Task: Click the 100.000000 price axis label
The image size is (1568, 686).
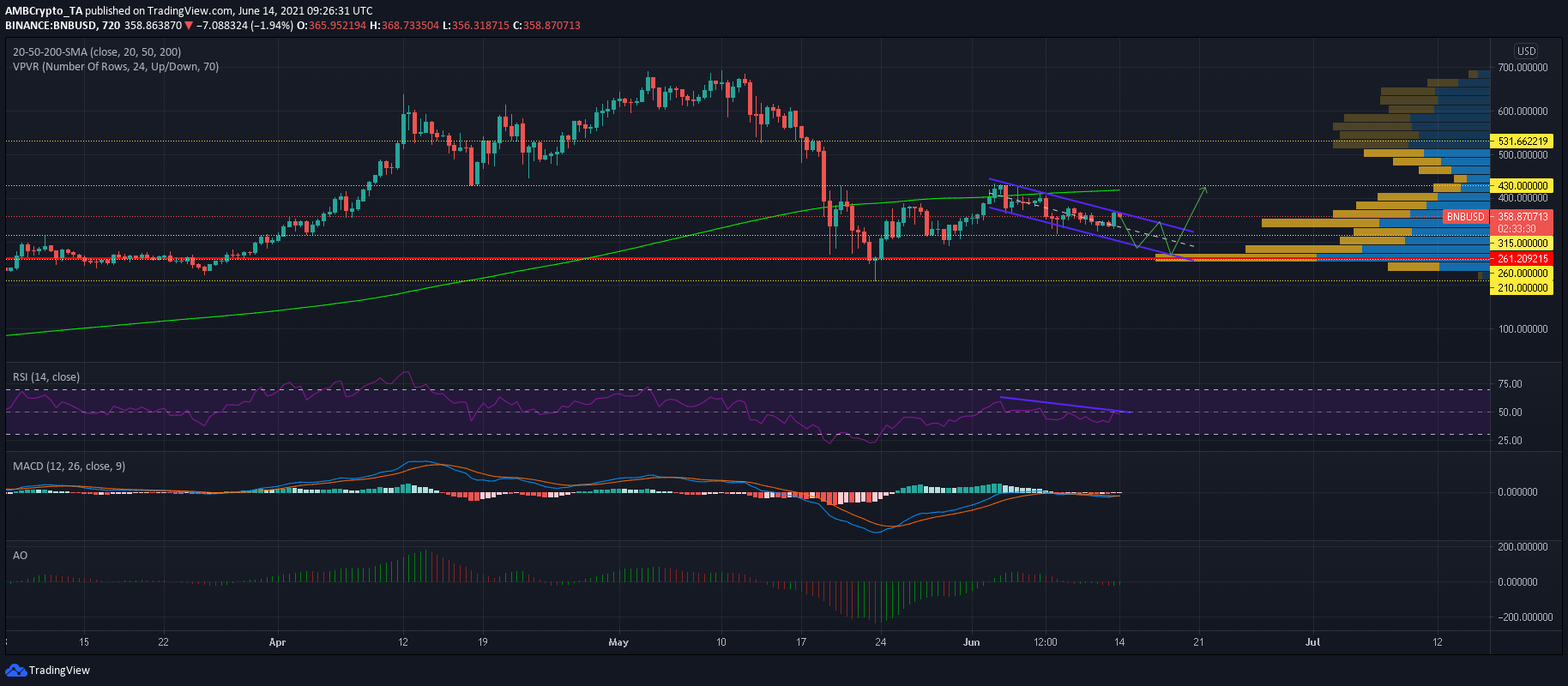Action: click(x=1523, y=329)
